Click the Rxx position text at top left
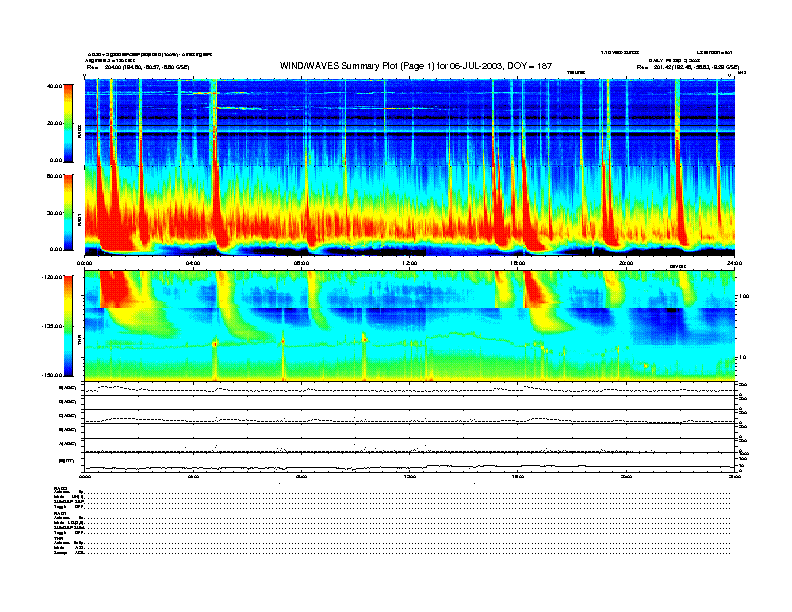Image resolution: width=792 pixels, height=612 pixels. pyautogui.click(x=138, y=67)
